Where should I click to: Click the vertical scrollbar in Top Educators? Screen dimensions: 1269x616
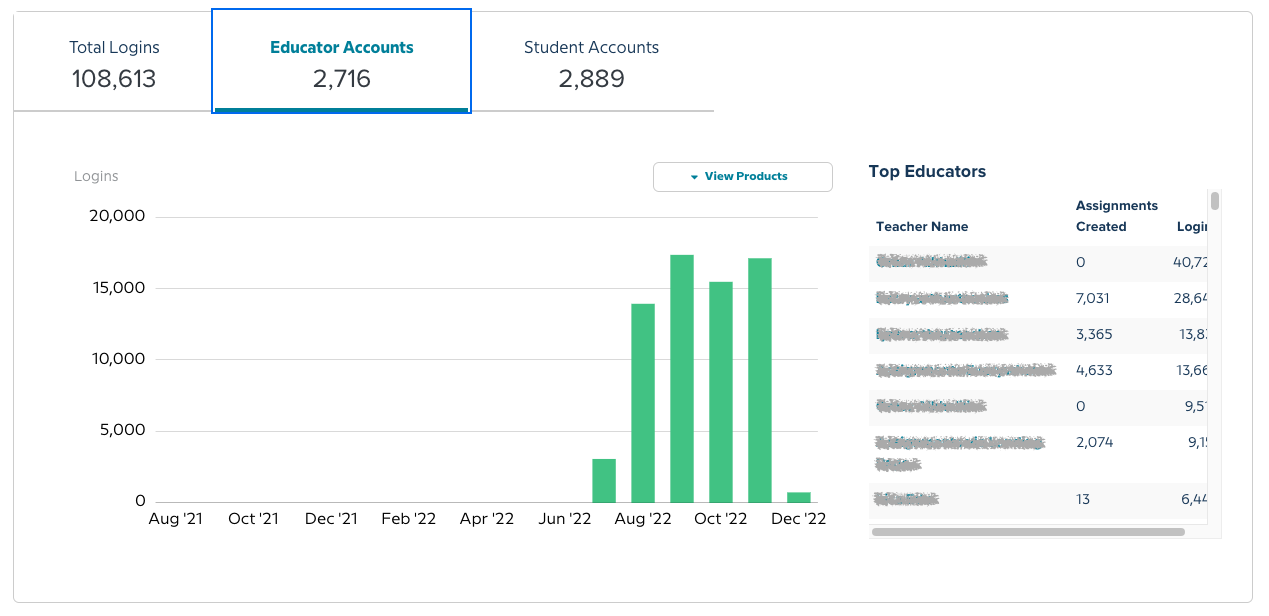1215,201
